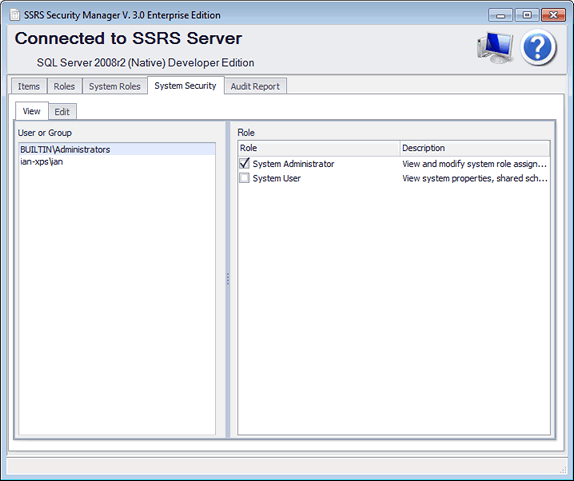Open the Items tab
This screenshot has width=574, height=481.
(x=29, y=86)
